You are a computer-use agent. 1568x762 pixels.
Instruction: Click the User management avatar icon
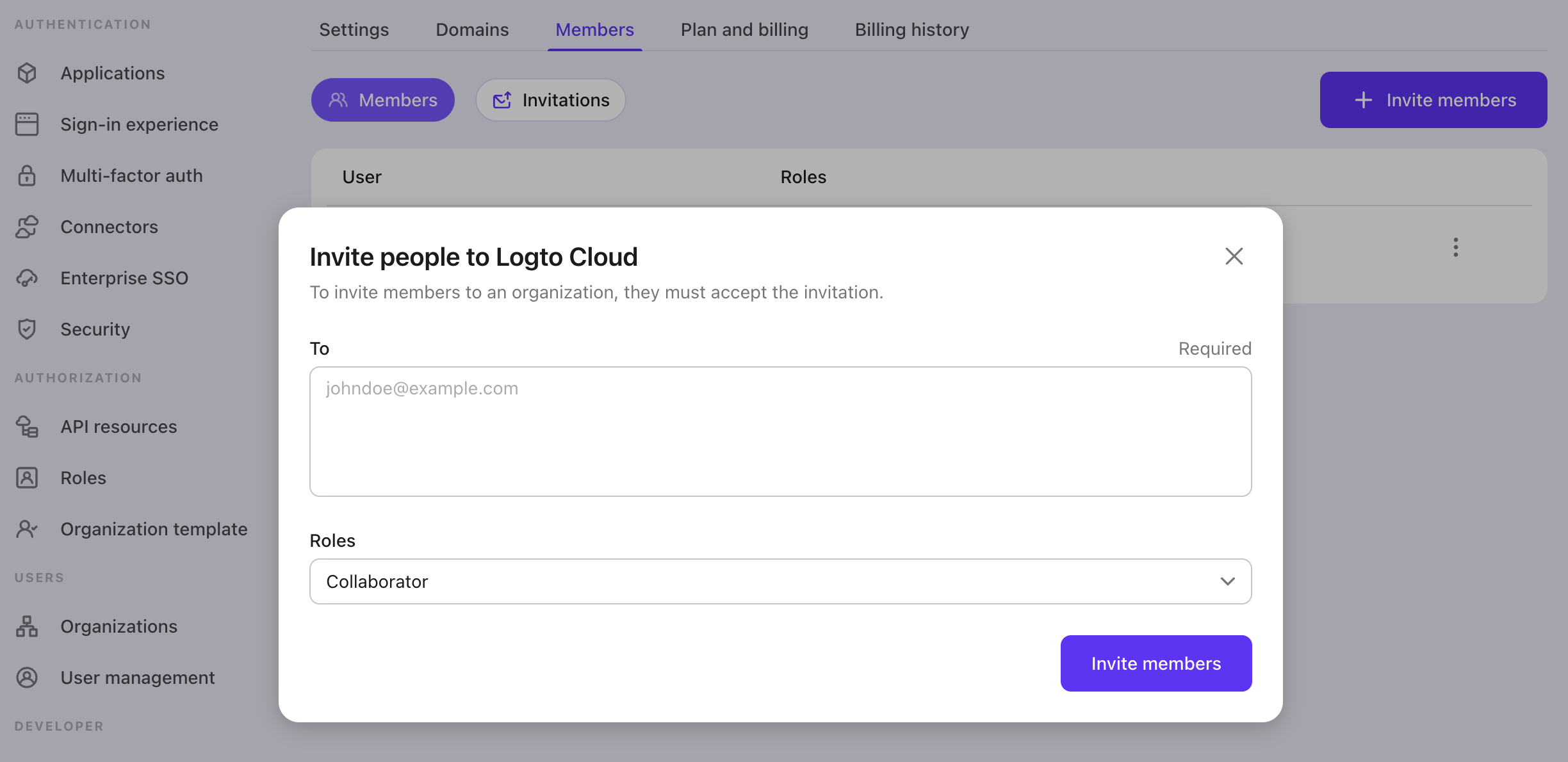[x=27, y=677]
